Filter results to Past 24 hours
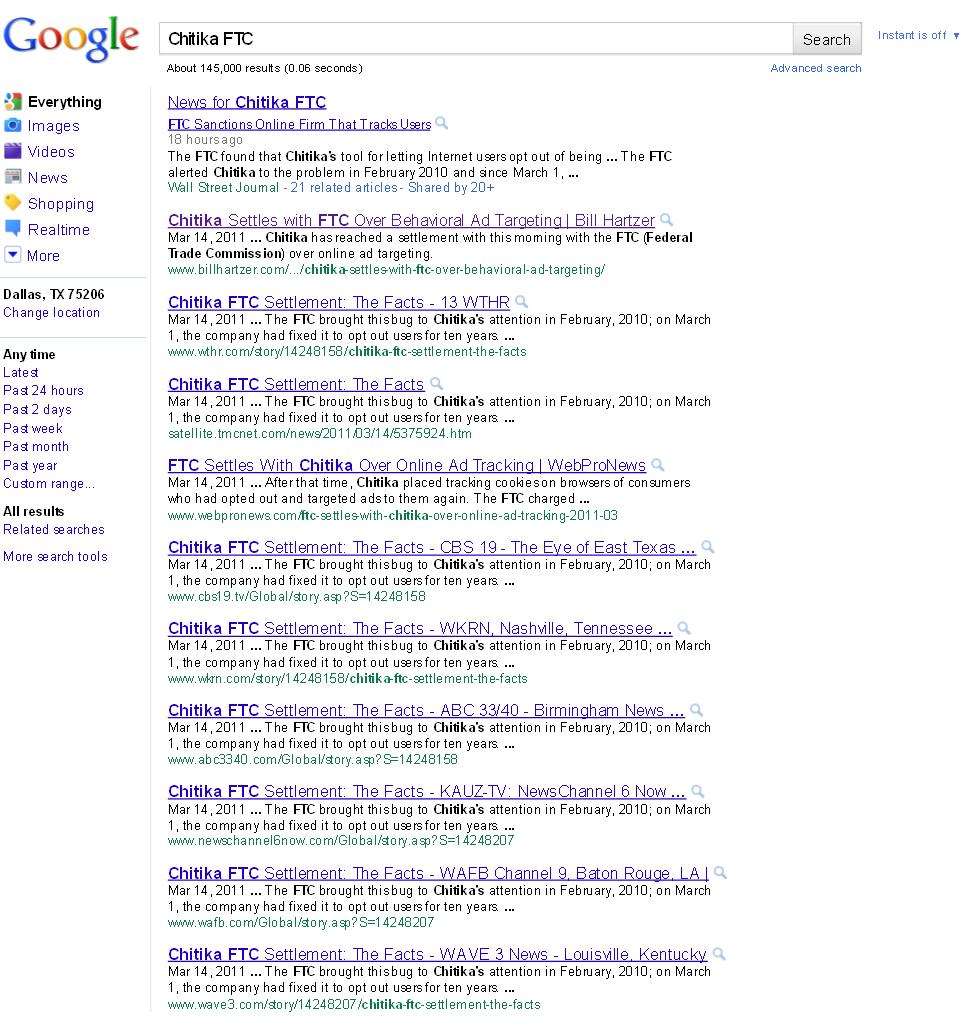This screenshot has height=1025, width=970. click(43, 390)
